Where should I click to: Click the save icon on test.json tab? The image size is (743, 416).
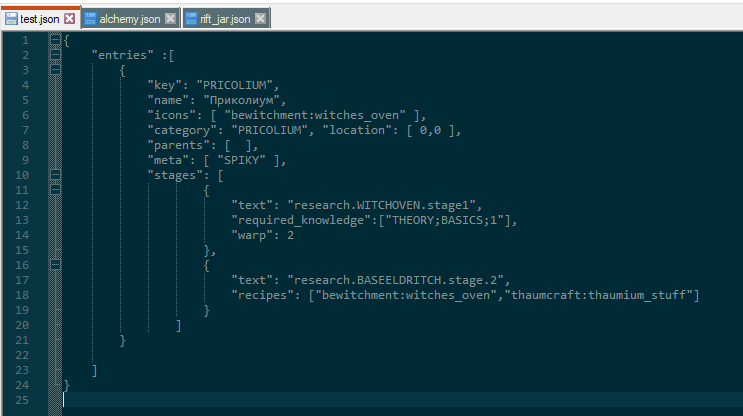tap(11, 19)
